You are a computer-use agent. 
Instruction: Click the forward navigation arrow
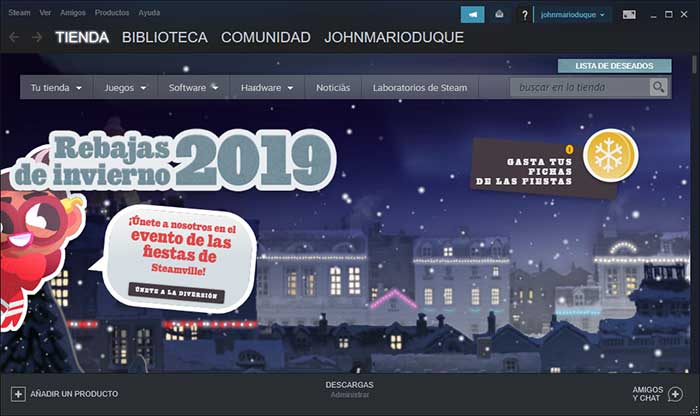[37, 37]
